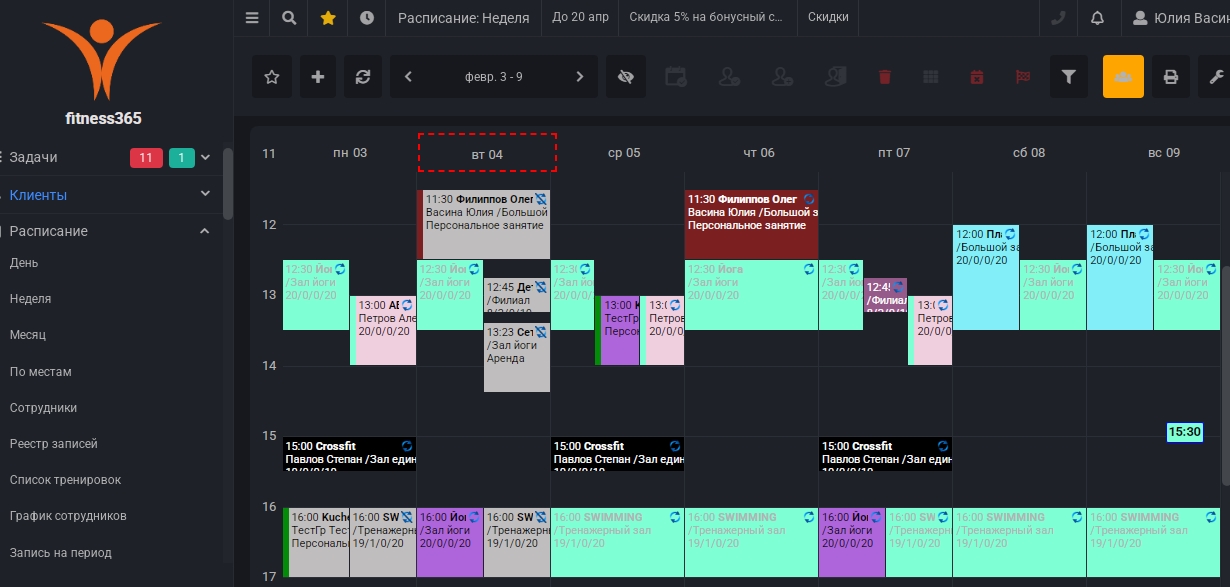Image resolution: width=1230 pixels, height=587 pixels.
Task: Go to the next week arrow
Action: pyautogui.click(x=580, y=77)
